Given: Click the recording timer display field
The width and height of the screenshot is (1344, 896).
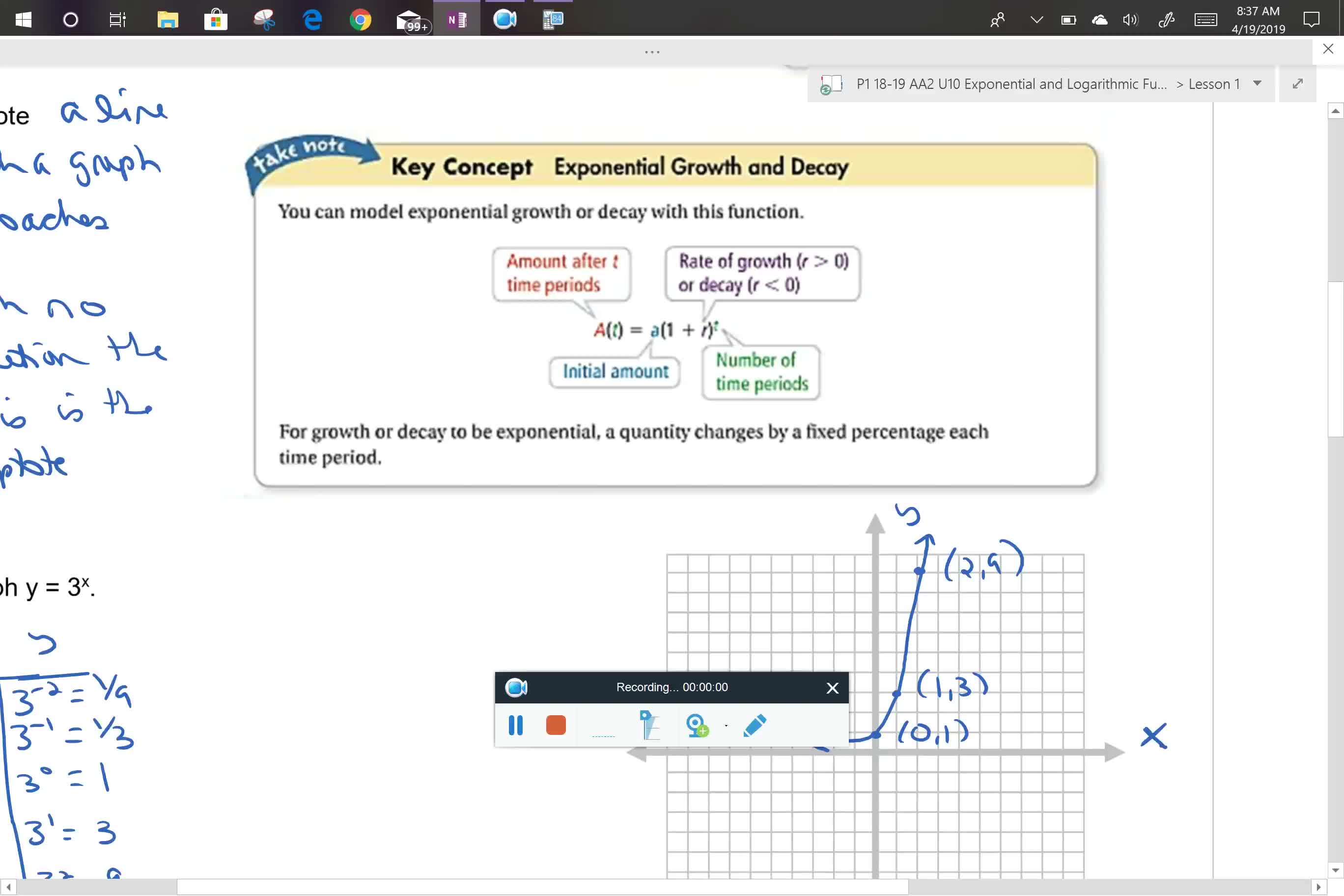Looking at the screenshot, I should click(x=671, y=688).
